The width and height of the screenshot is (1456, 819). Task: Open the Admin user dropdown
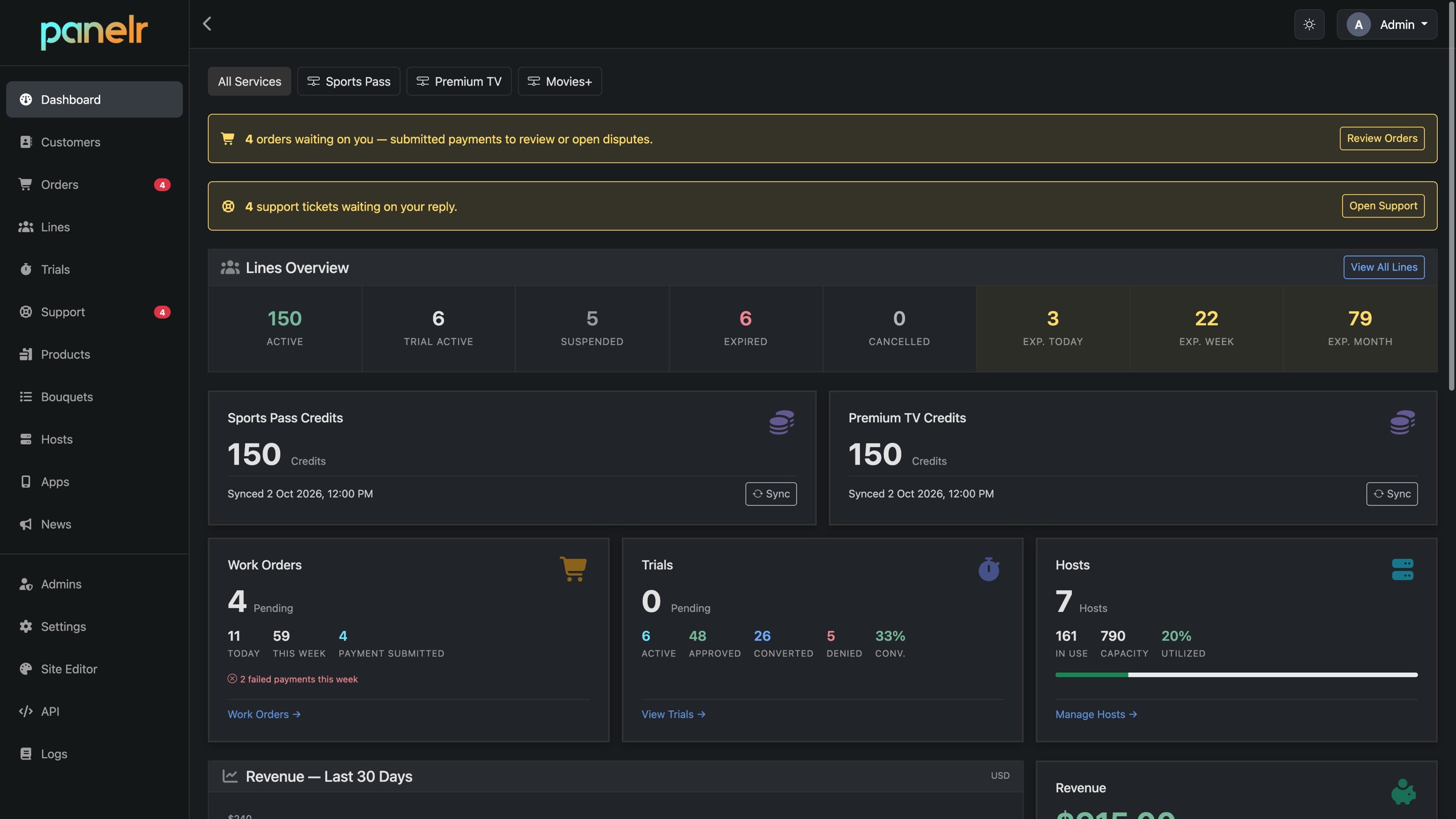click(x=1387, y=24)
